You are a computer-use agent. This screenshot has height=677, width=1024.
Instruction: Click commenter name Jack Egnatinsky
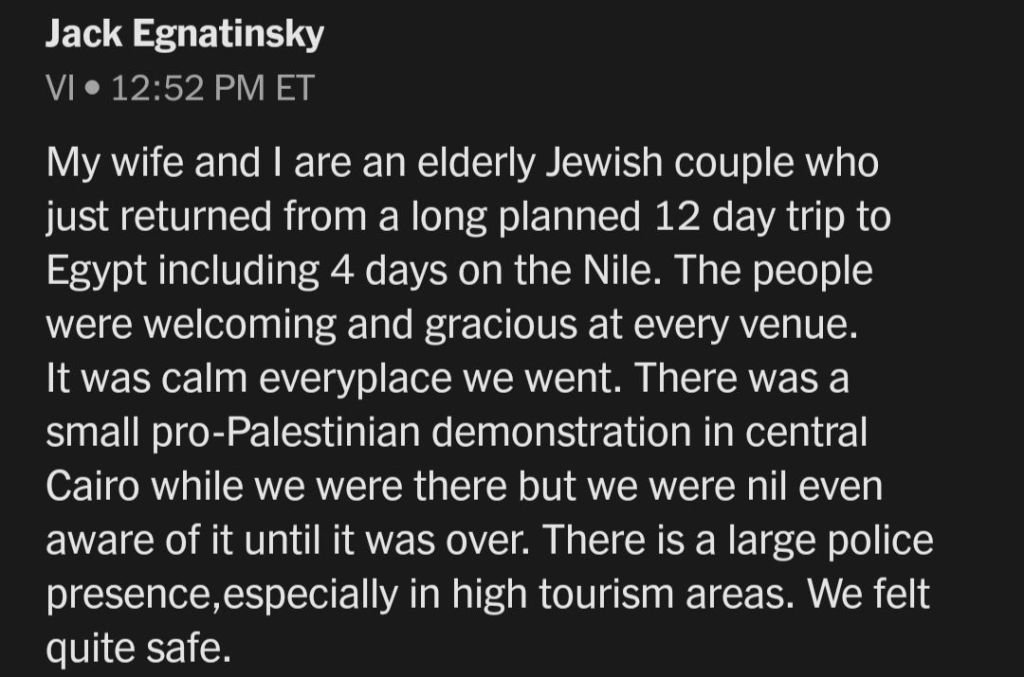pos(185,36)
